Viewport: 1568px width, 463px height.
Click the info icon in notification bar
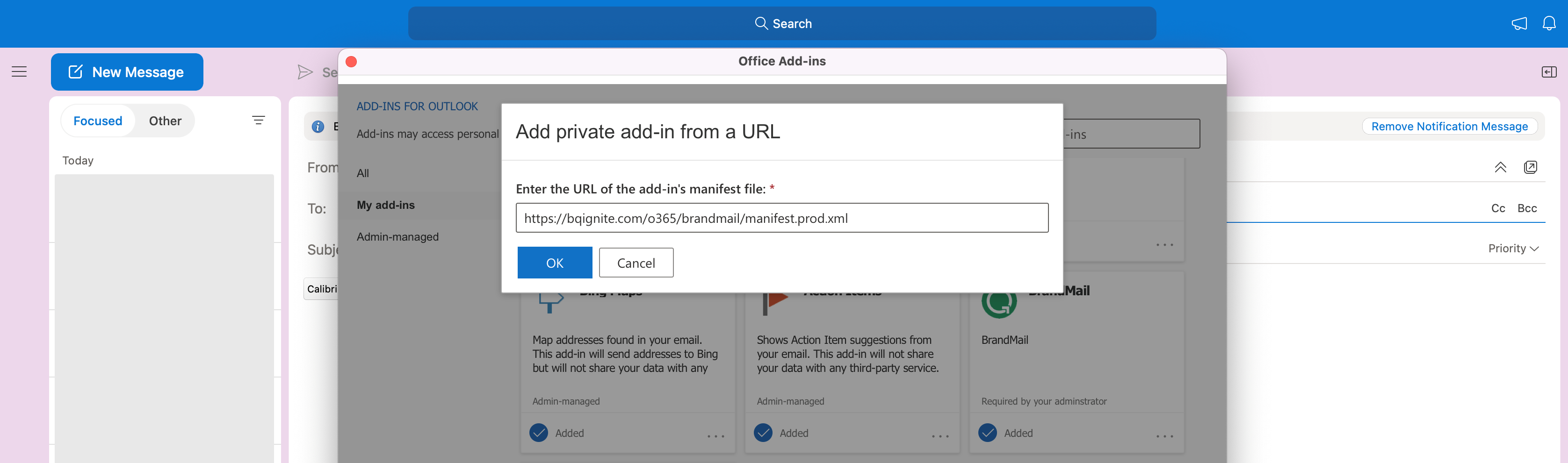318,127
